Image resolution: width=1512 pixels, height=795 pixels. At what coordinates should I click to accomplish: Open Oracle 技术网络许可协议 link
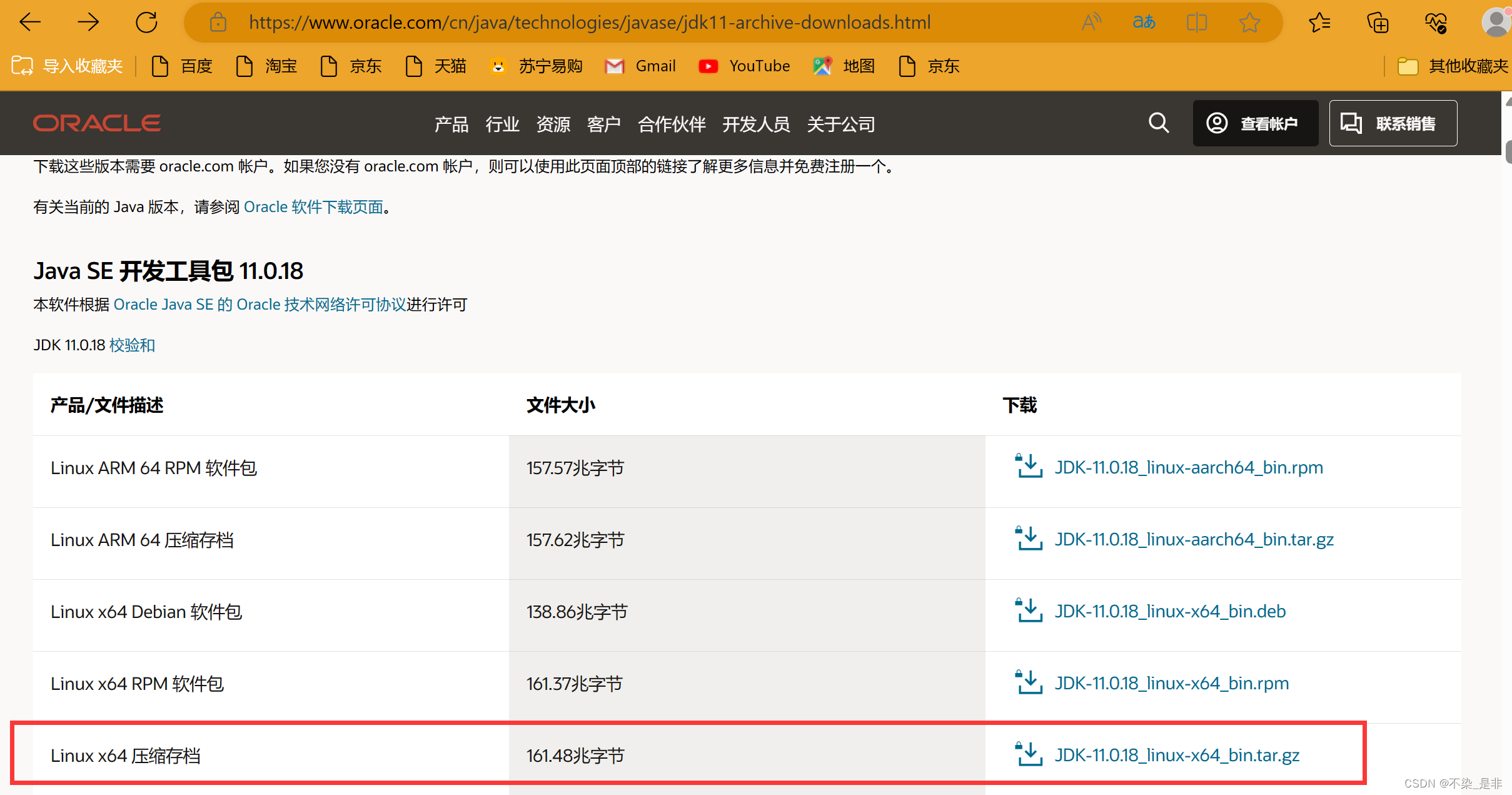[x=260, y=305]
